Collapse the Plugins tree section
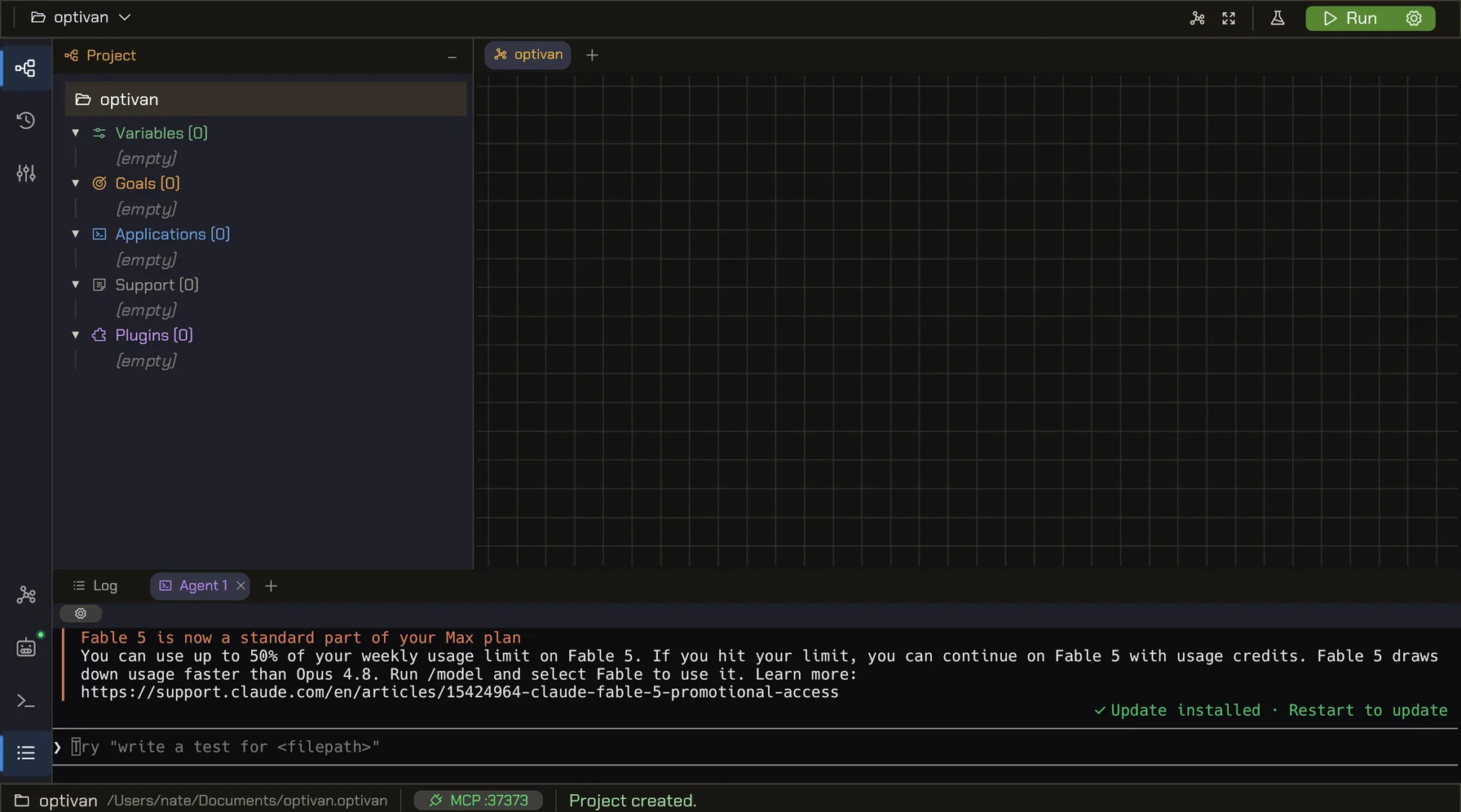The height and width of the screenshot is (812, 1461). point(76,335)
